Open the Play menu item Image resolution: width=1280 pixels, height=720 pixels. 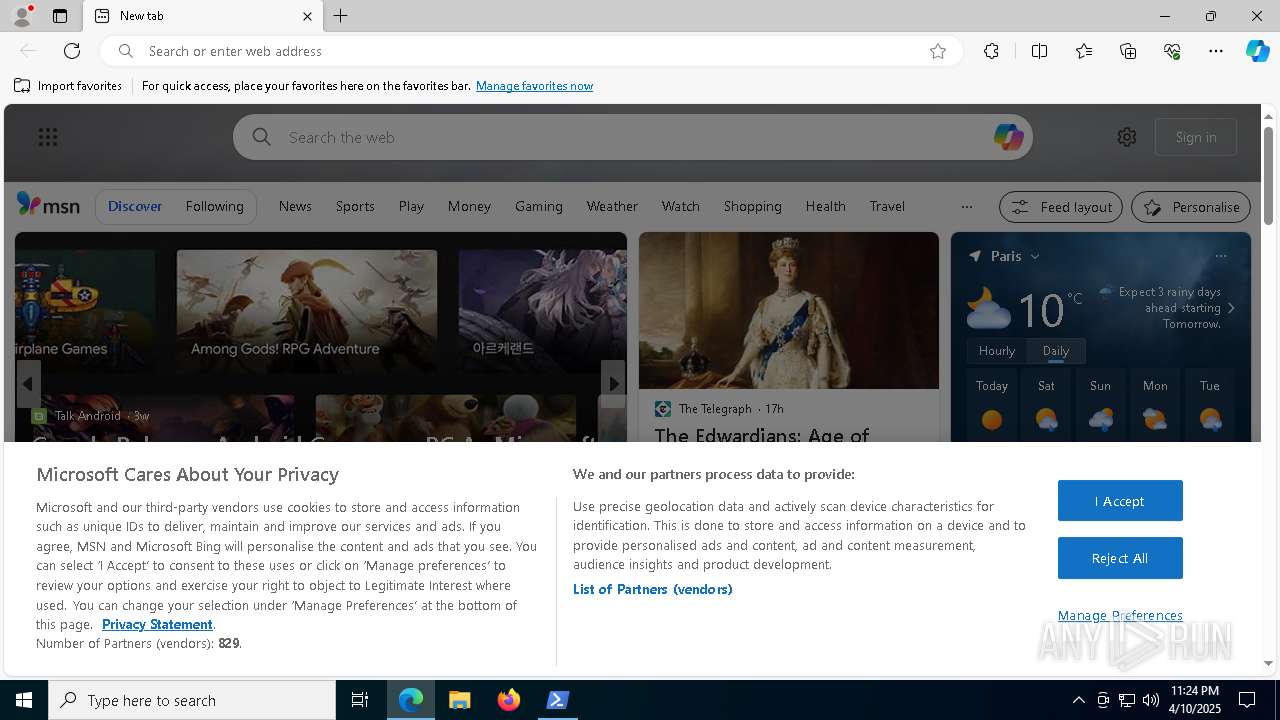click(x=411, y=206)
